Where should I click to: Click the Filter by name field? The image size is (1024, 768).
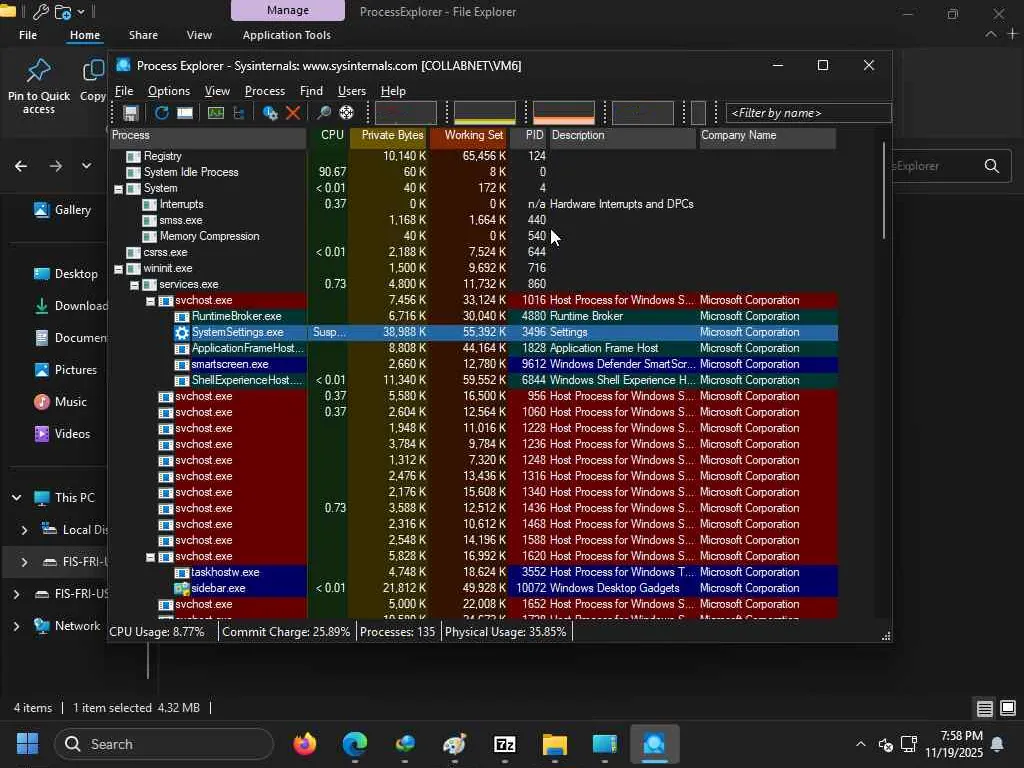[808, 113]
